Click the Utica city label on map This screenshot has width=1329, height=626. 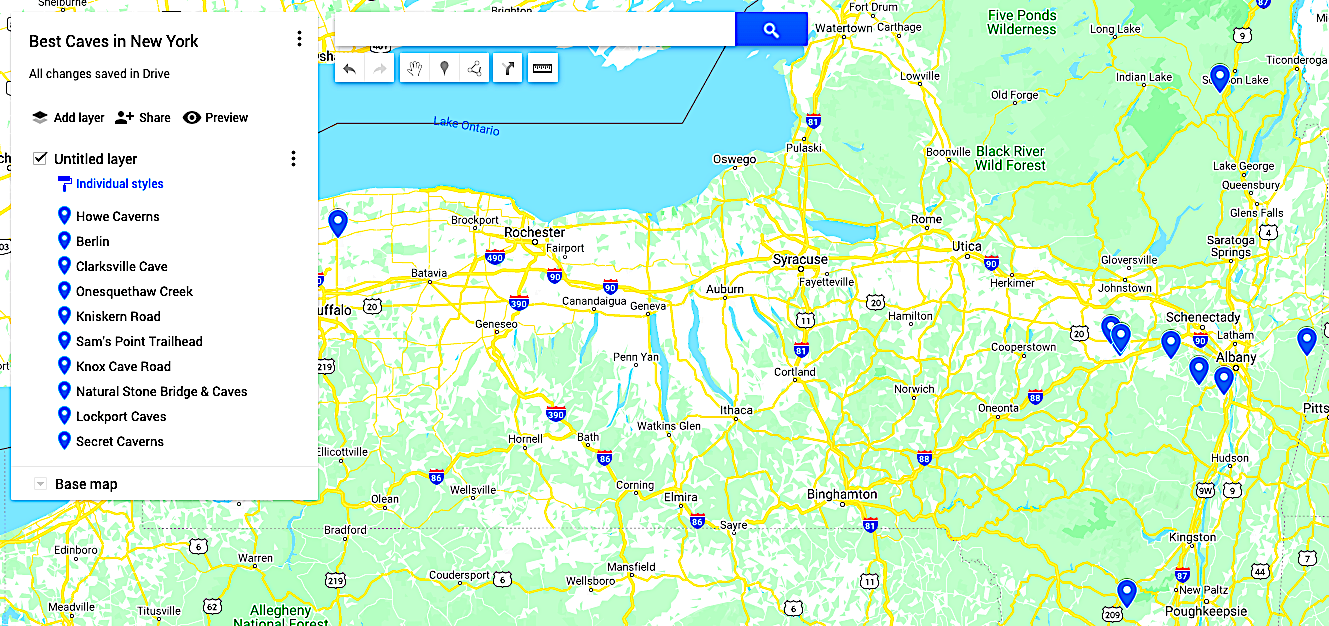coord(966,246)
